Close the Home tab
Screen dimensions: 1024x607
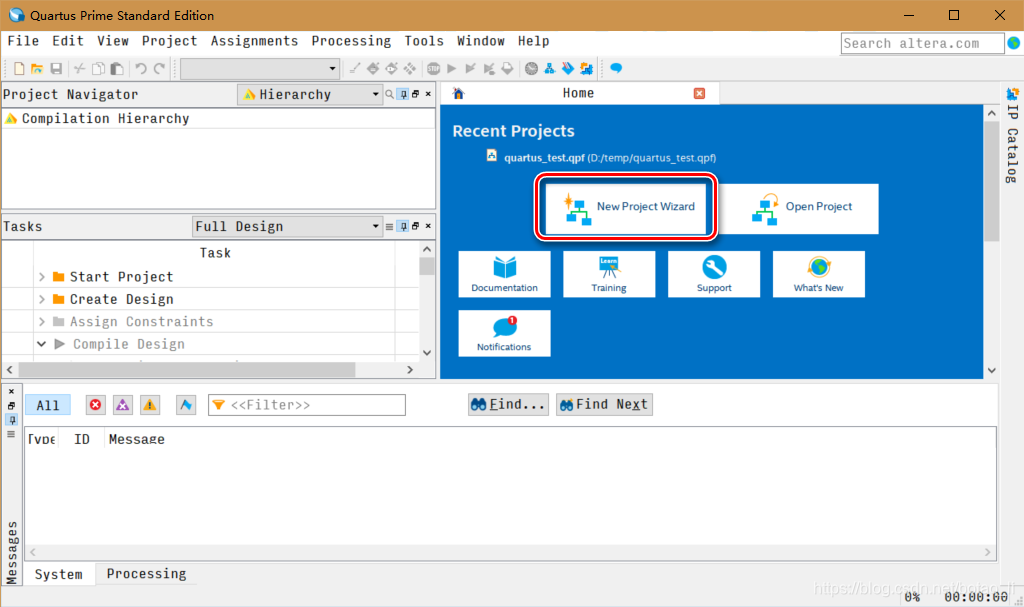699,93
